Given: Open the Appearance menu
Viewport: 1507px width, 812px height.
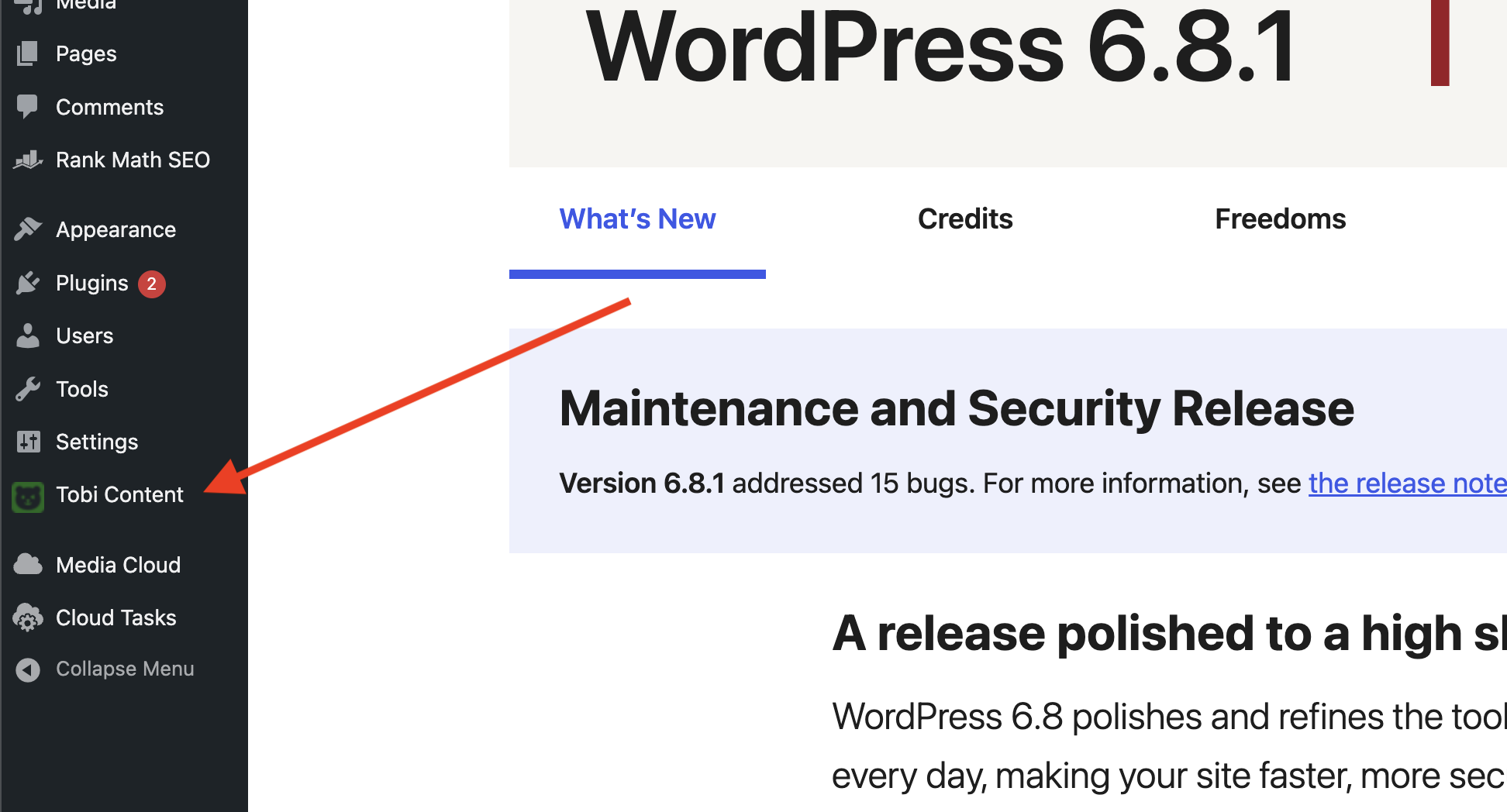Looking at the screenshot, I should (x=116, y=229).
